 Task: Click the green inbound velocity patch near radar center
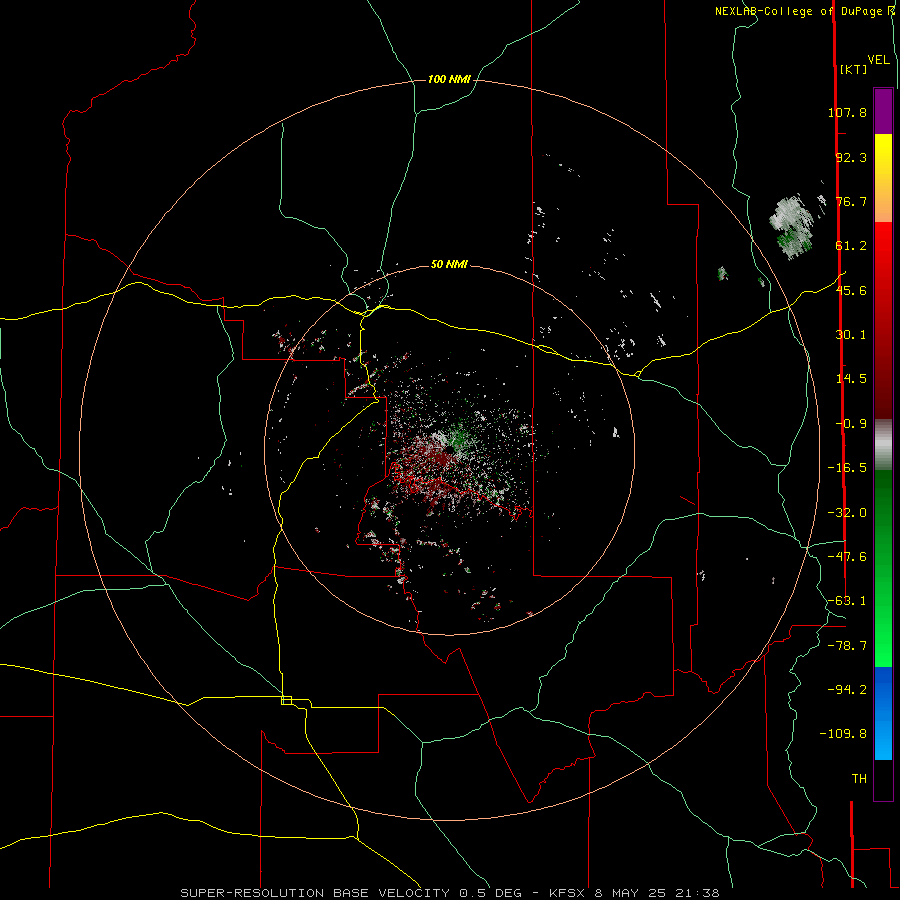[459, 437]
